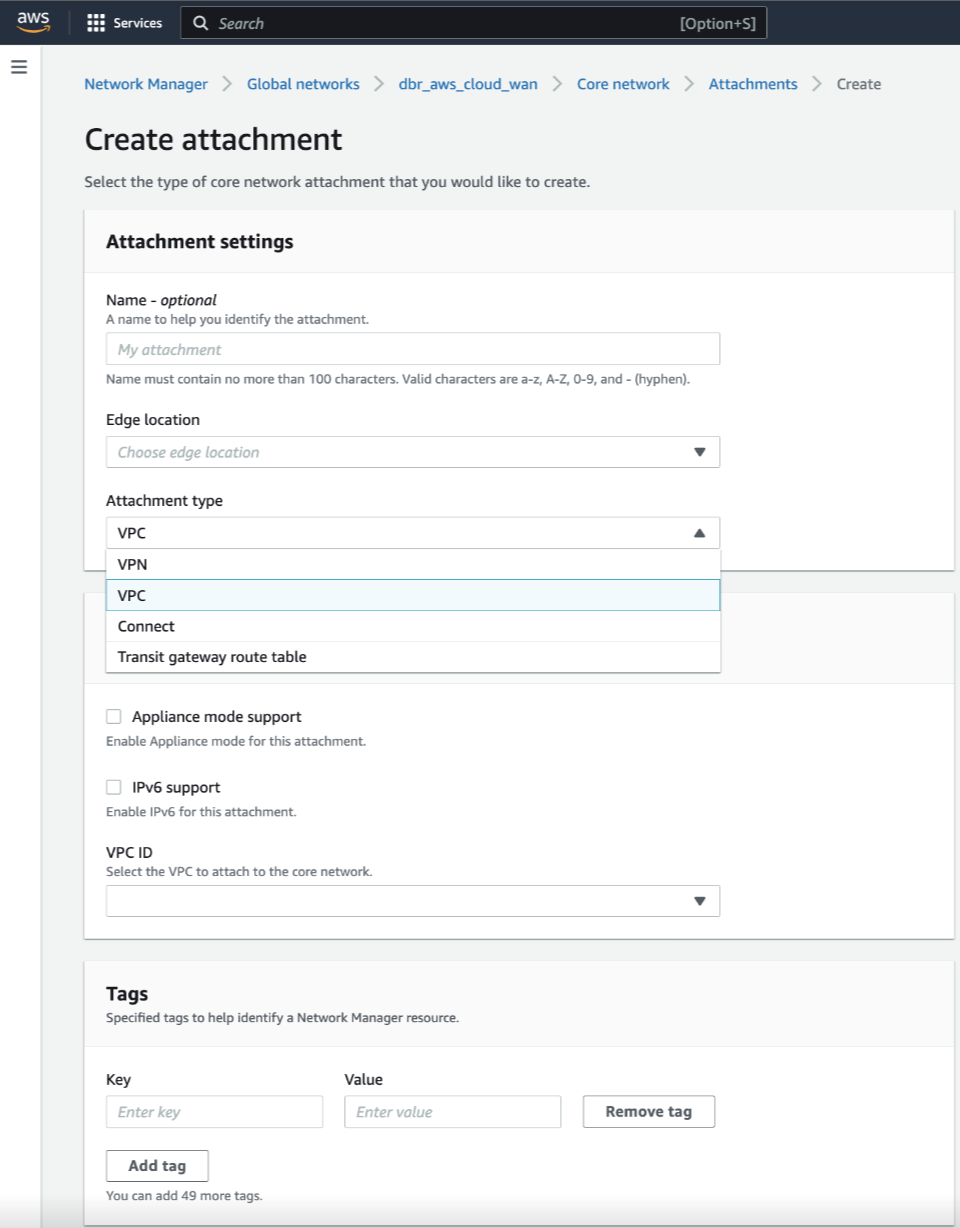
Task: Click the Add tag button
Action: point(157,1166)
